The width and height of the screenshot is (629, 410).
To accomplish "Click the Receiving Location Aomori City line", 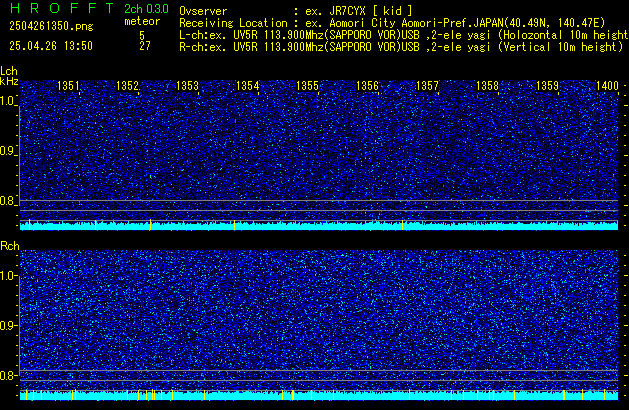I will coord(392,23).
